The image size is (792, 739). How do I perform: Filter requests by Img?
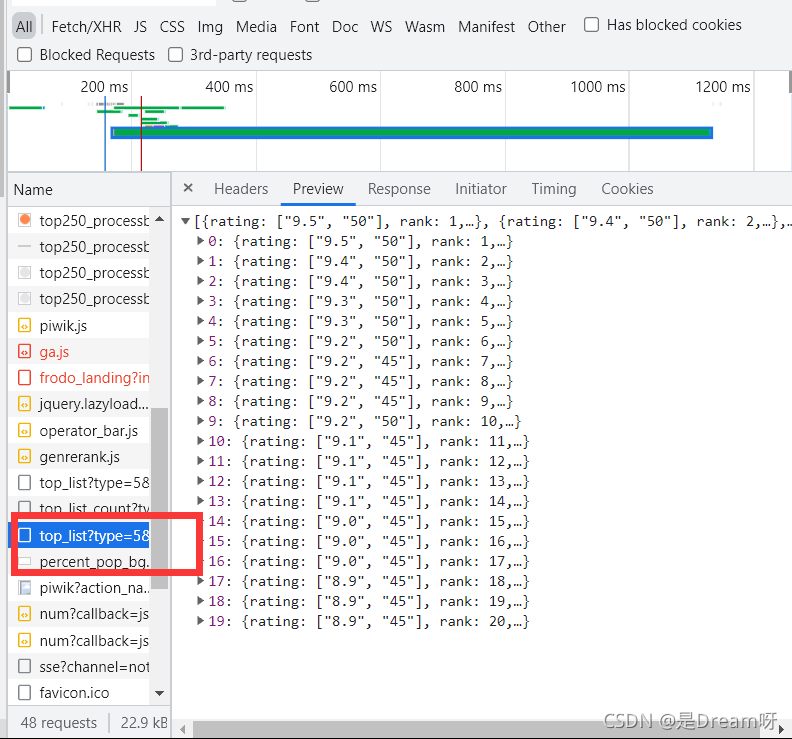coord(210,26)
